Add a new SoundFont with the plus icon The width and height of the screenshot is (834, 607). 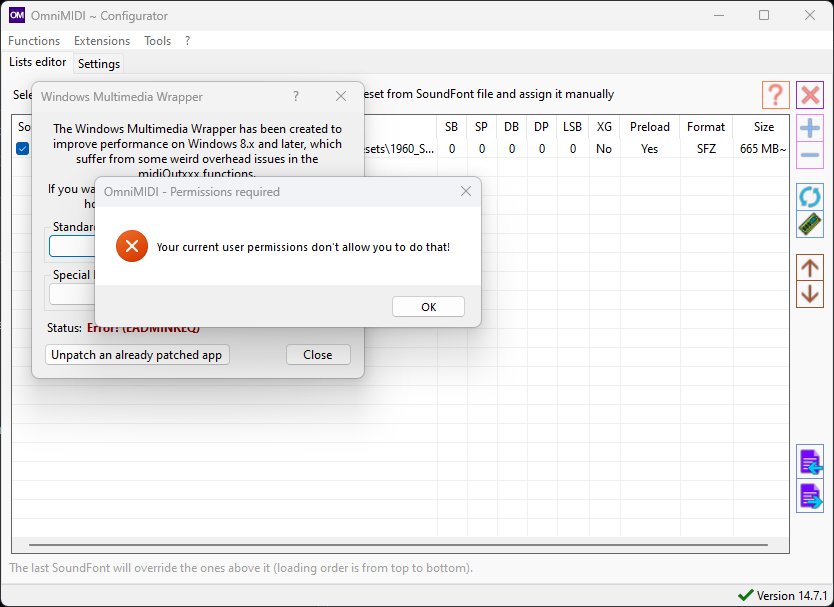click(x=810, y=127)
